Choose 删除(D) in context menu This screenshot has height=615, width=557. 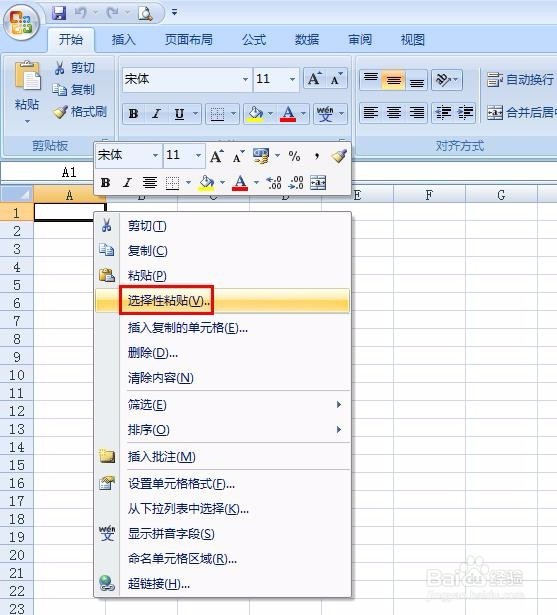tap(222, 353)
